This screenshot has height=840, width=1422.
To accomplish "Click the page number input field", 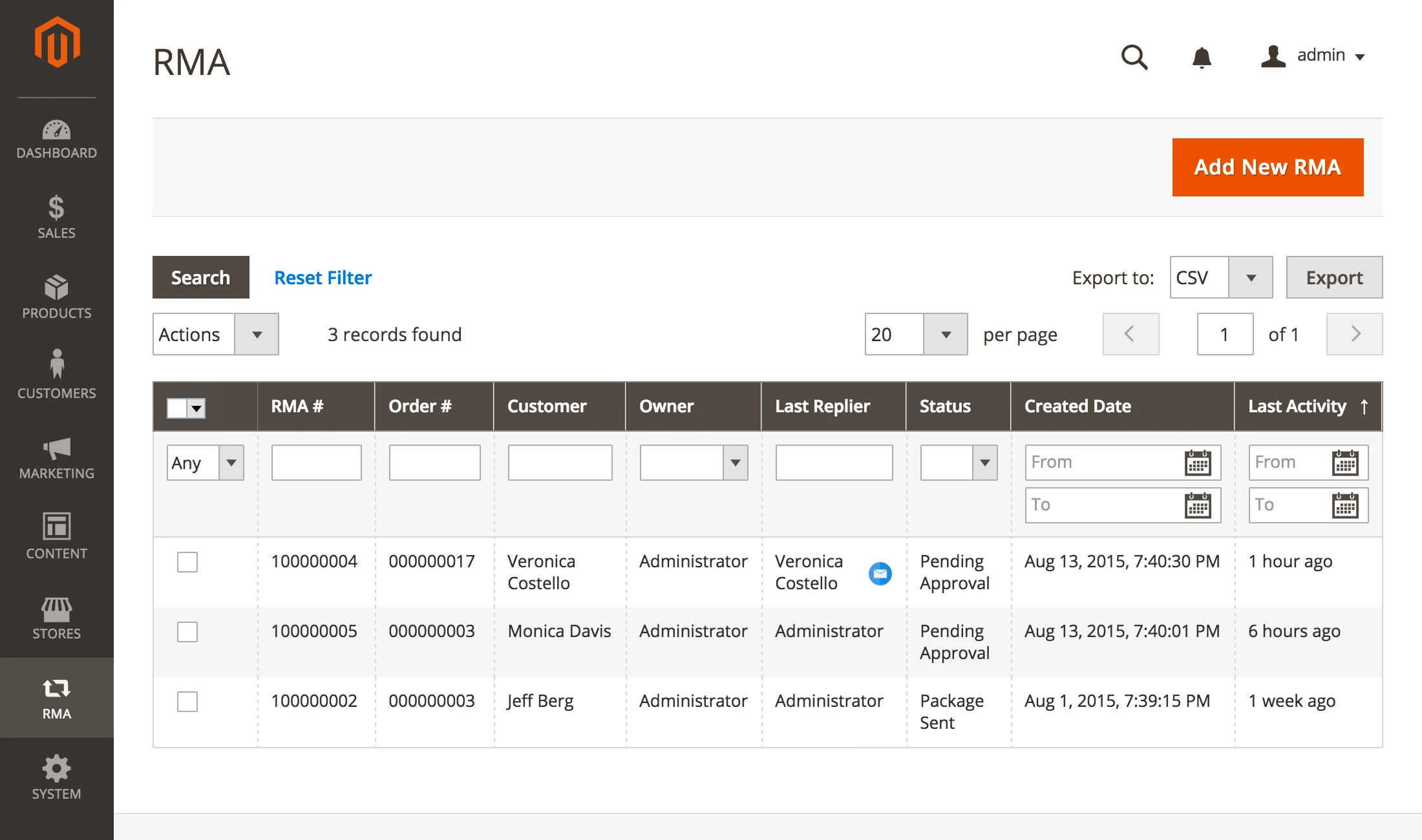I will tap(1225, 334).
